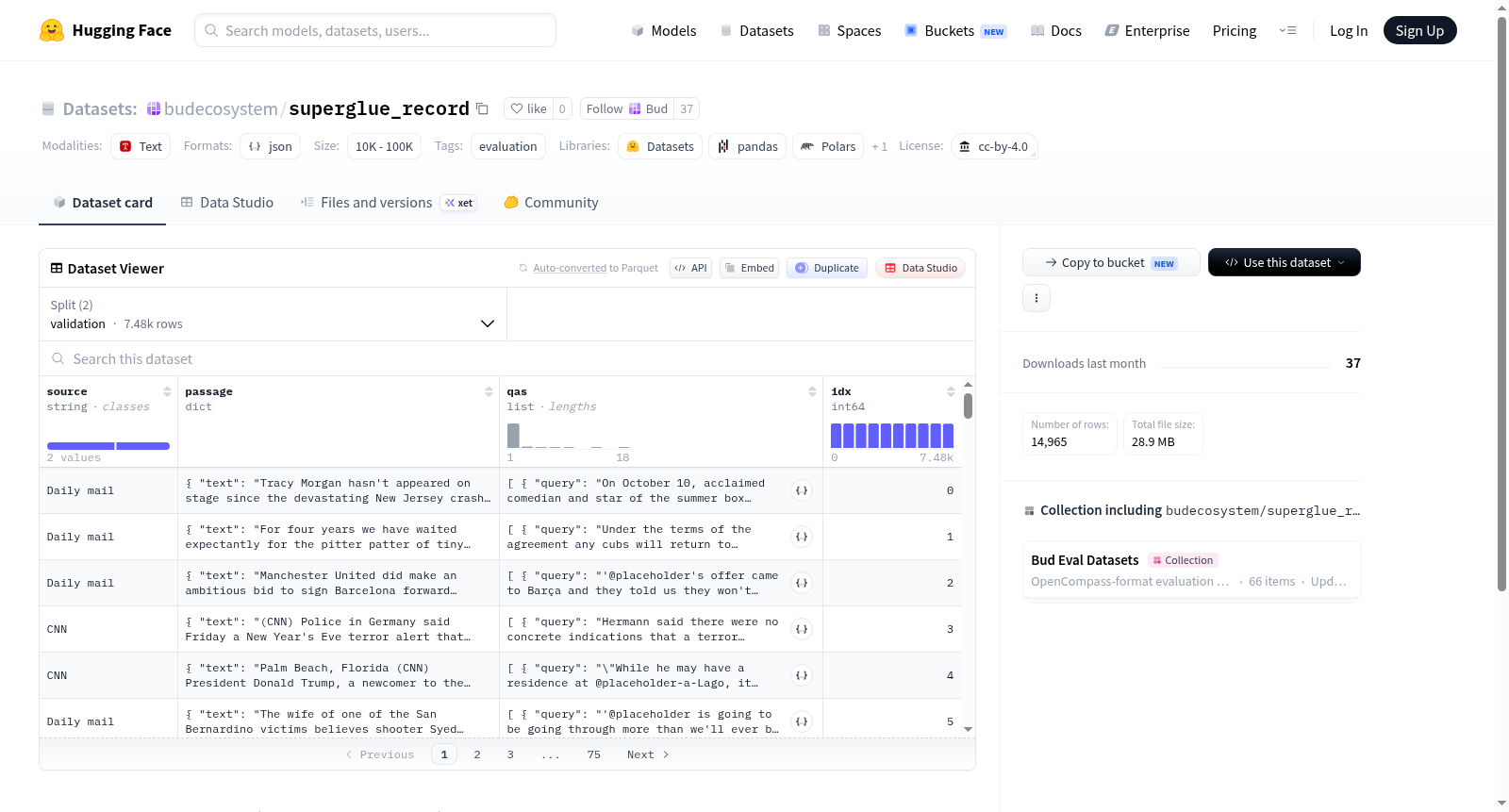Viewport: 1509px width, 812px height.
Task: Open the Enterprise page
Action: tap(1147, 30)
